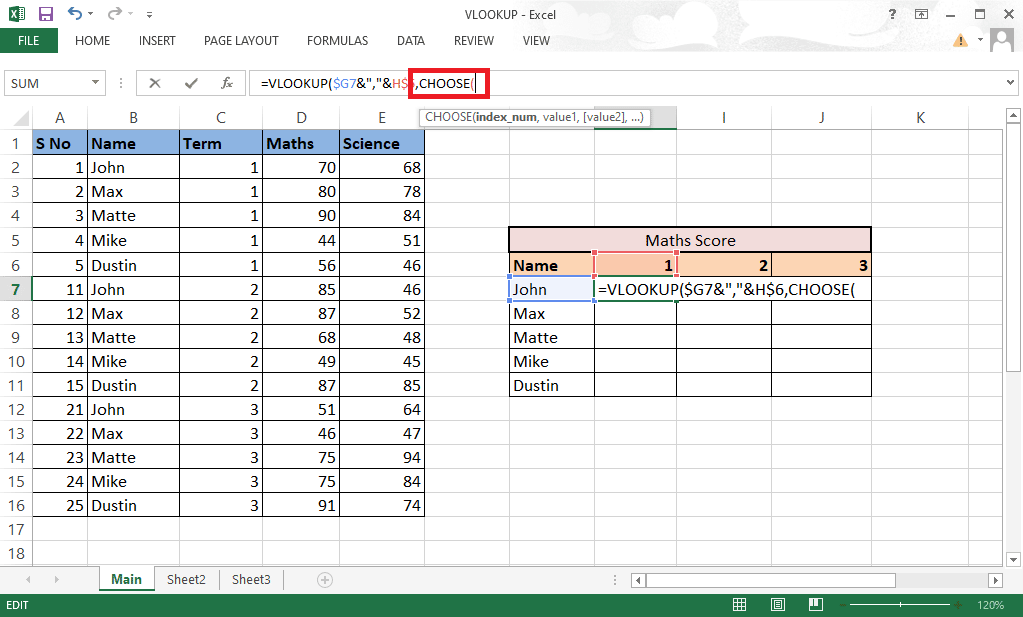
Task: Open Excel Help with the question mark icon
Action: (891, 14)
